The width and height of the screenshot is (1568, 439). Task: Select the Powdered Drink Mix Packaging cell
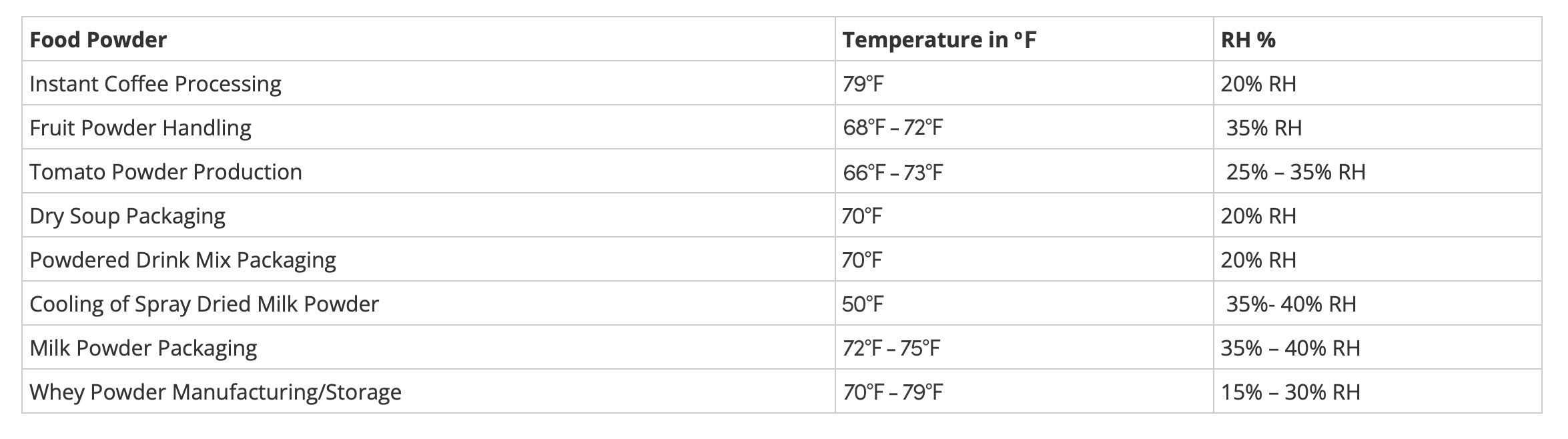[183, 260]
